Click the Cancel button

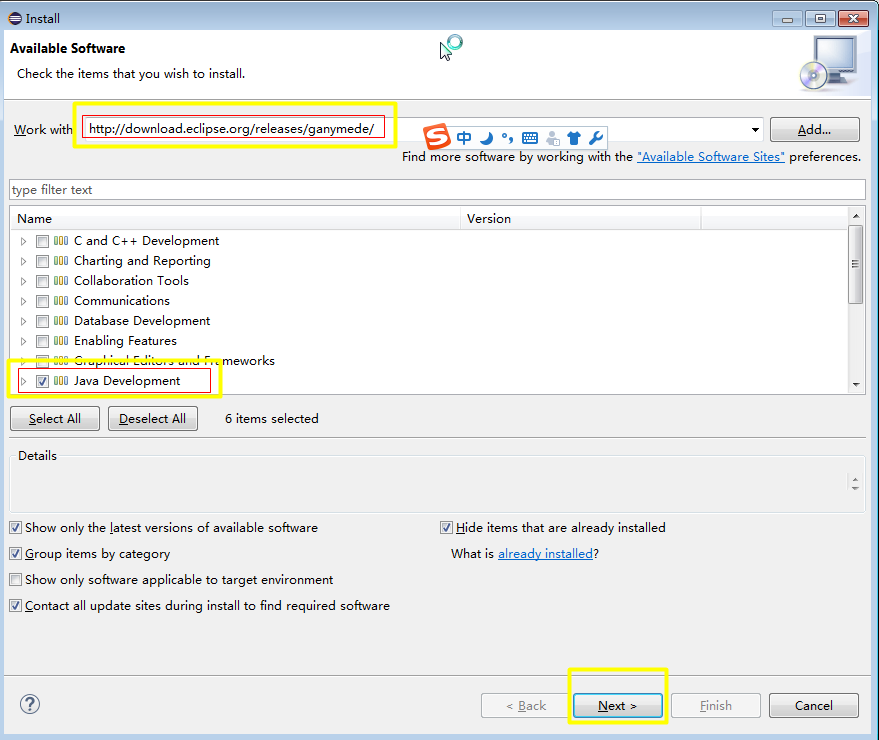pyautogui.click(x=813, y=706)
